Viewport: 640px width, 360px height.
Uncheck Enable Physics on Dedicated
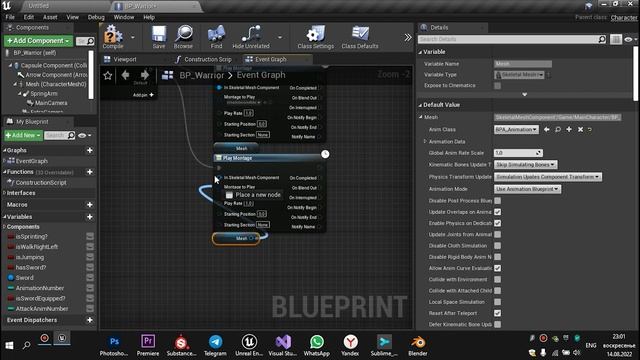click(498, 223)
